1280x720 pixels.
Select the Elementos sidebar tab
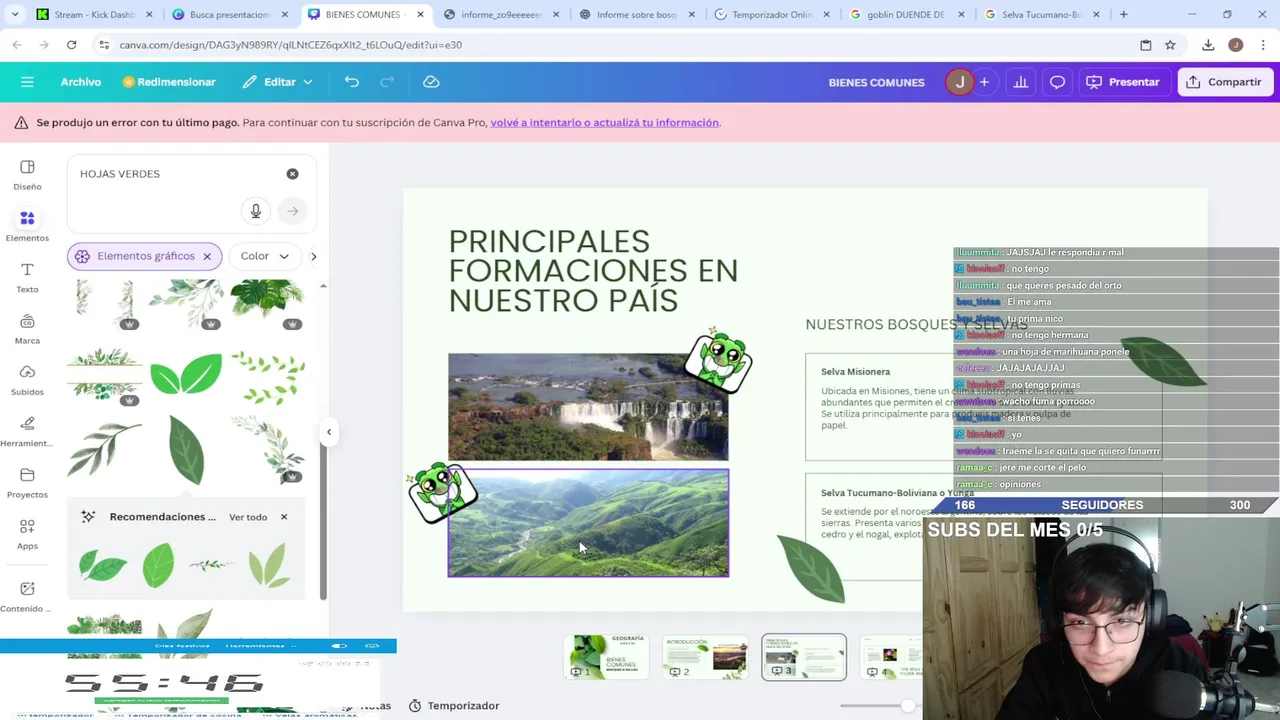27,226
